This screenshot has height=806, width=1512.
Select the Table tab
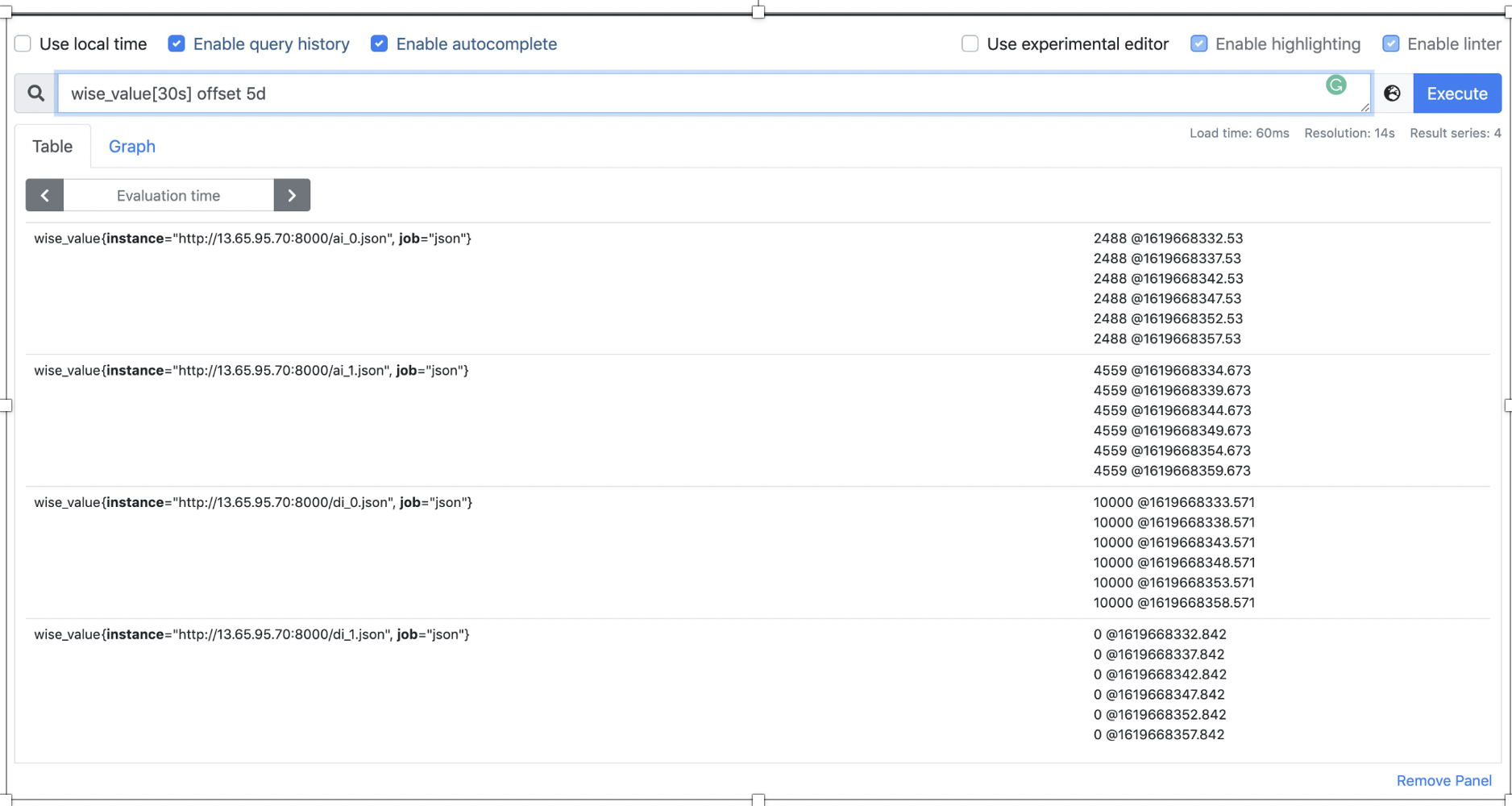[x=52, y=147]
